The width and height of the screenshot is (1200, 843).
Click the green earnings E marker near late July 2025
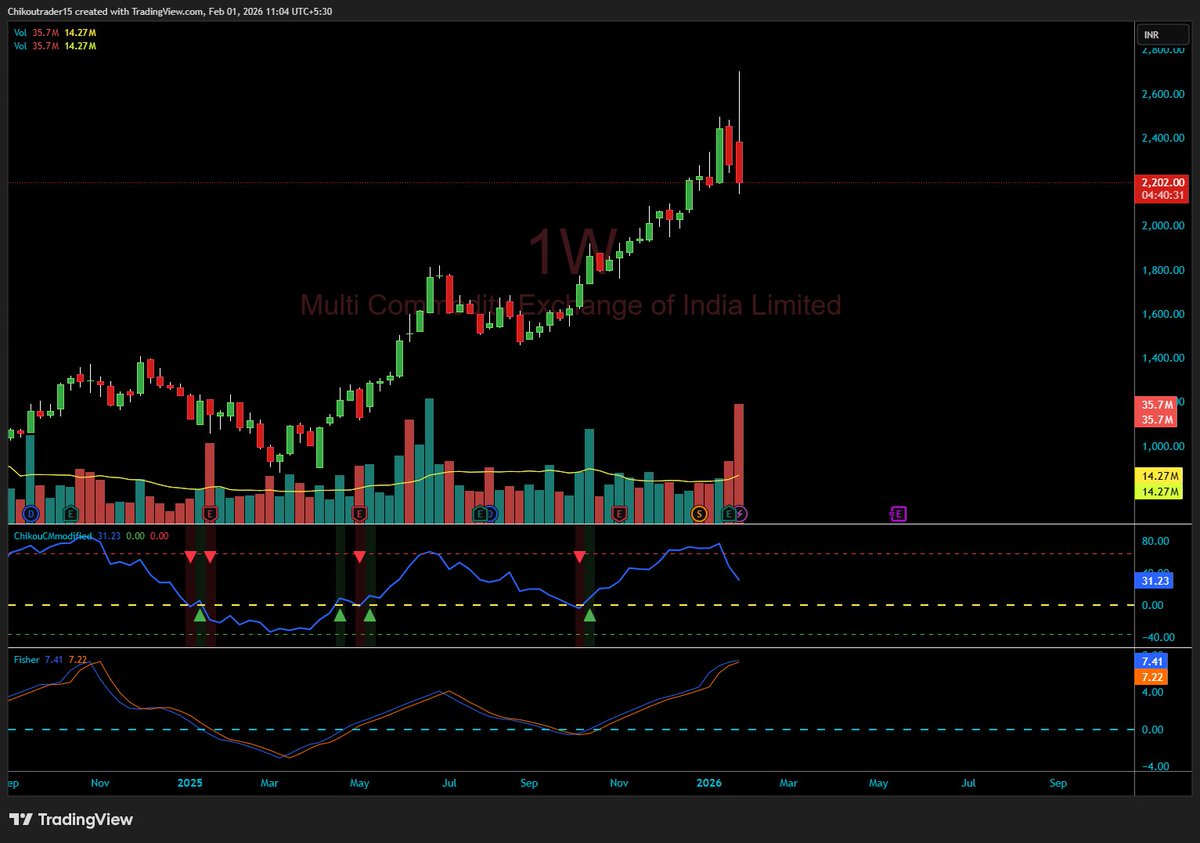pyautogui.click(x=479, y=514)
